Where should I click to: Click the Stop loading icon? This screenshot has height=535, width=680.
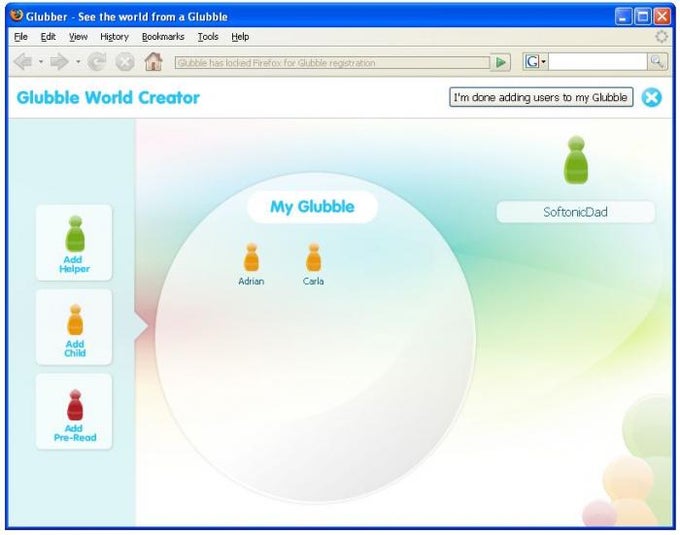click(x=125, y=62)
